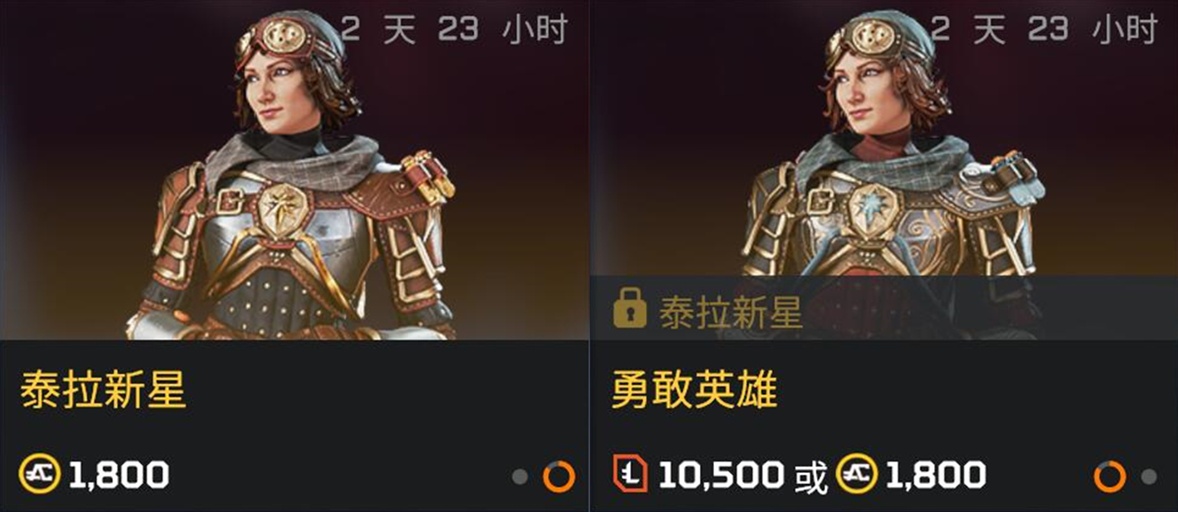Click the 2 天 23 小时 timer on left card

(x=455, y=30)
